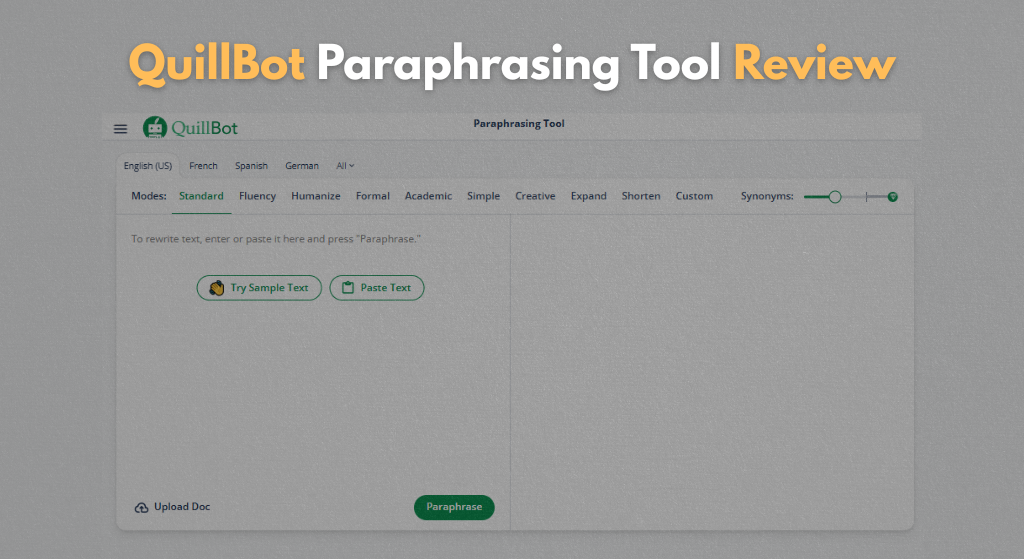The height and width of the screenshot is (559, 1024).
Task: Click the Paste Text button
Action: pos(376,288)
